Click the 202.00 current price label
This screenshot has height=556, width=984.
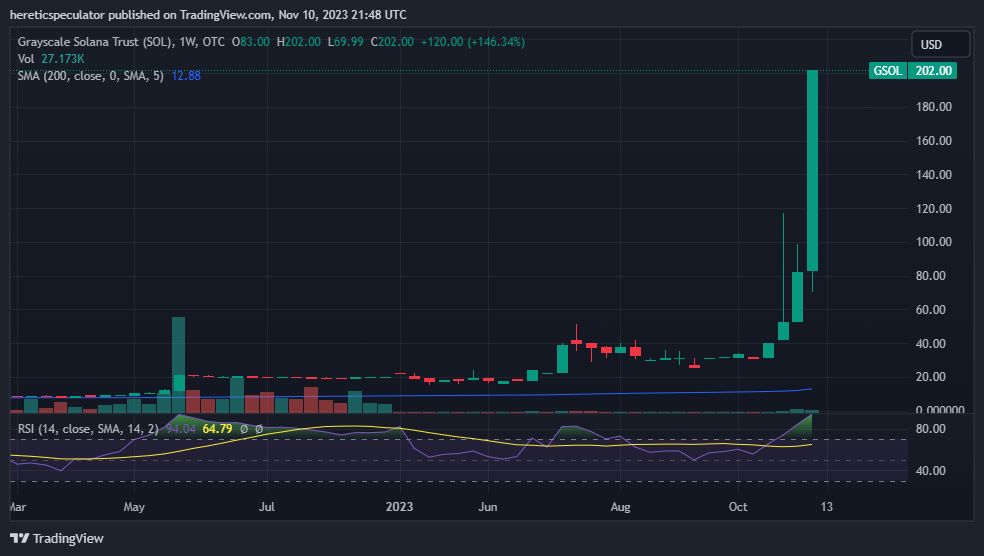[x=933, y=70]
